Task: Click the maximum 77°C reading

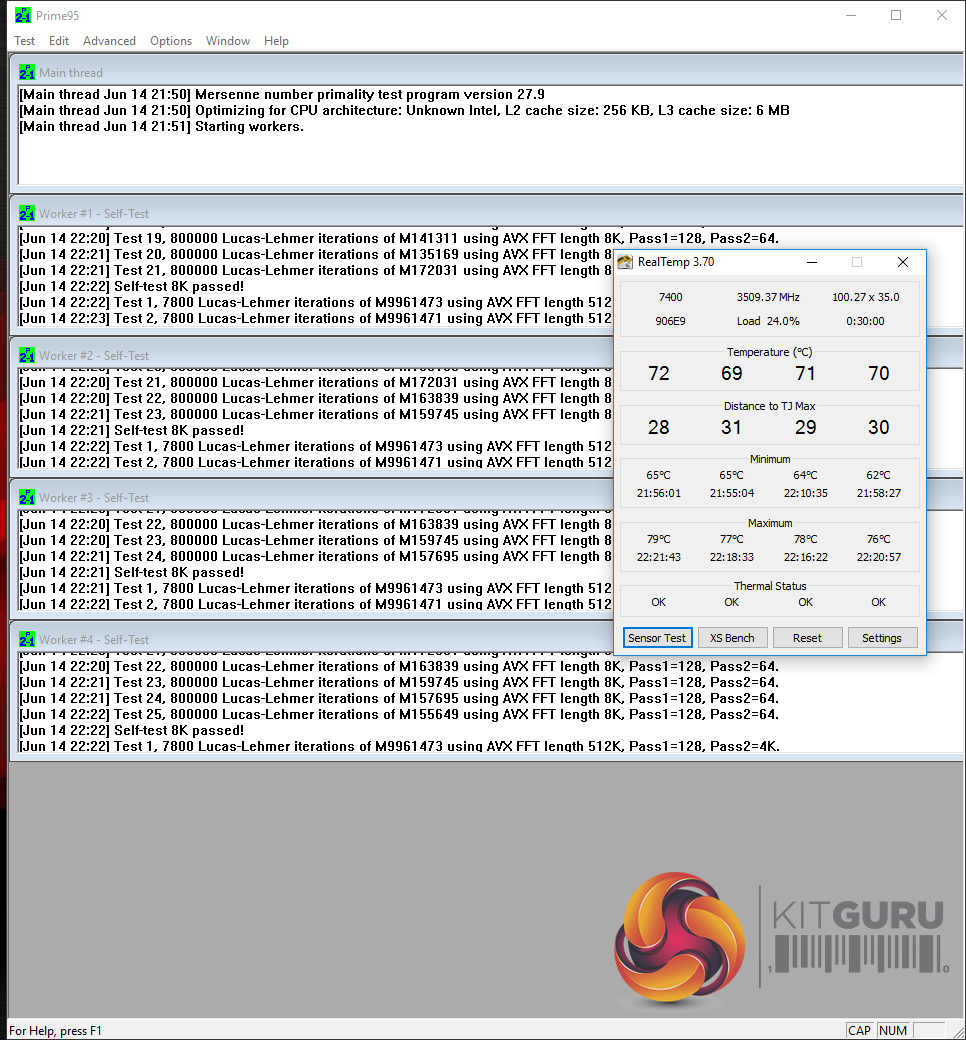Action: pos(732,539)
